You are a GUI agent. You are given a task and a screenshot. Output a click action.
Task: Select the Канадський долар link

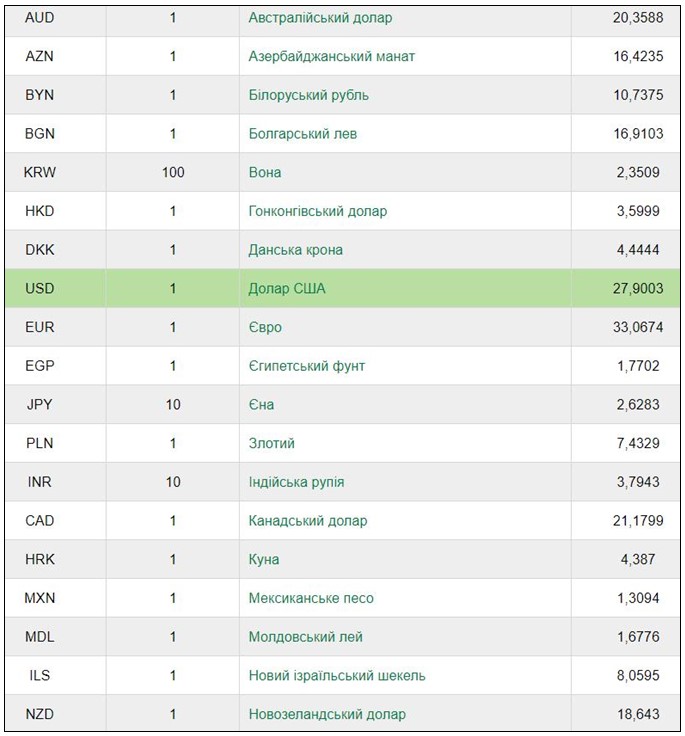click(307, 521)
